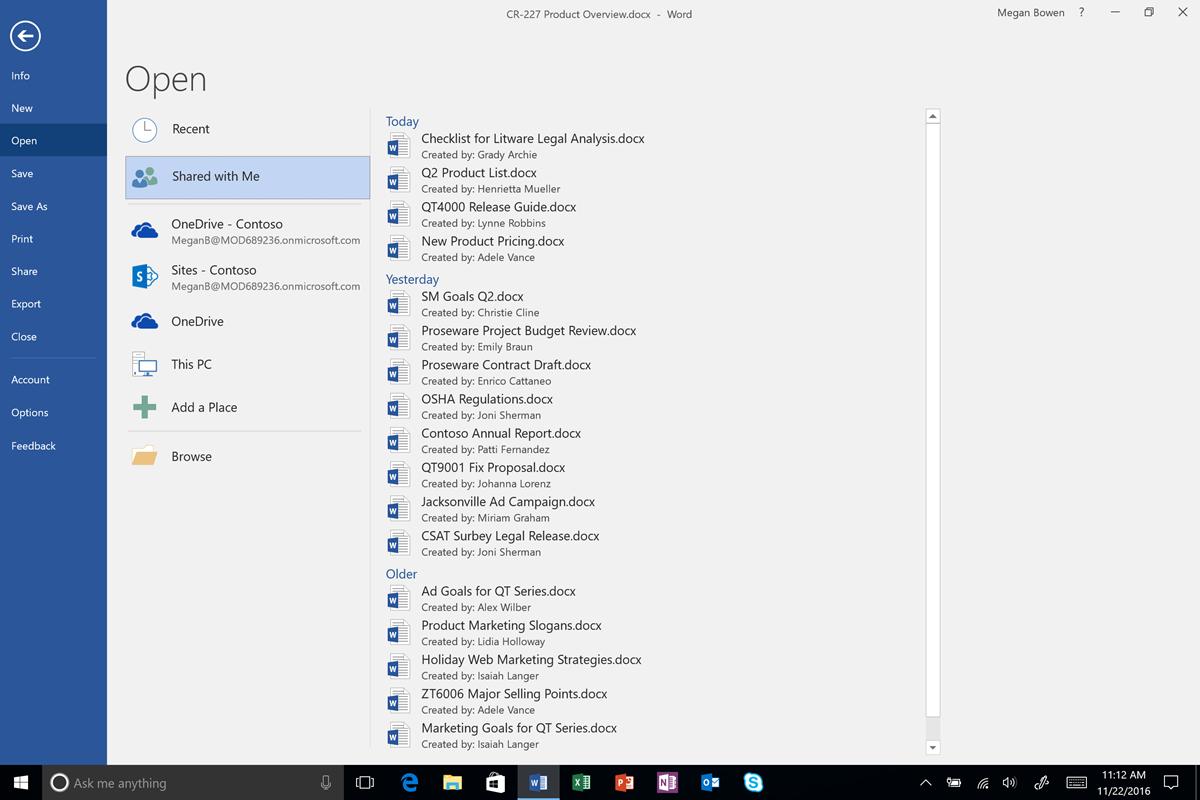The image size is (1200, 800).
Task: Open the Action Center notification icon
Action: [x=1172, y=783]
